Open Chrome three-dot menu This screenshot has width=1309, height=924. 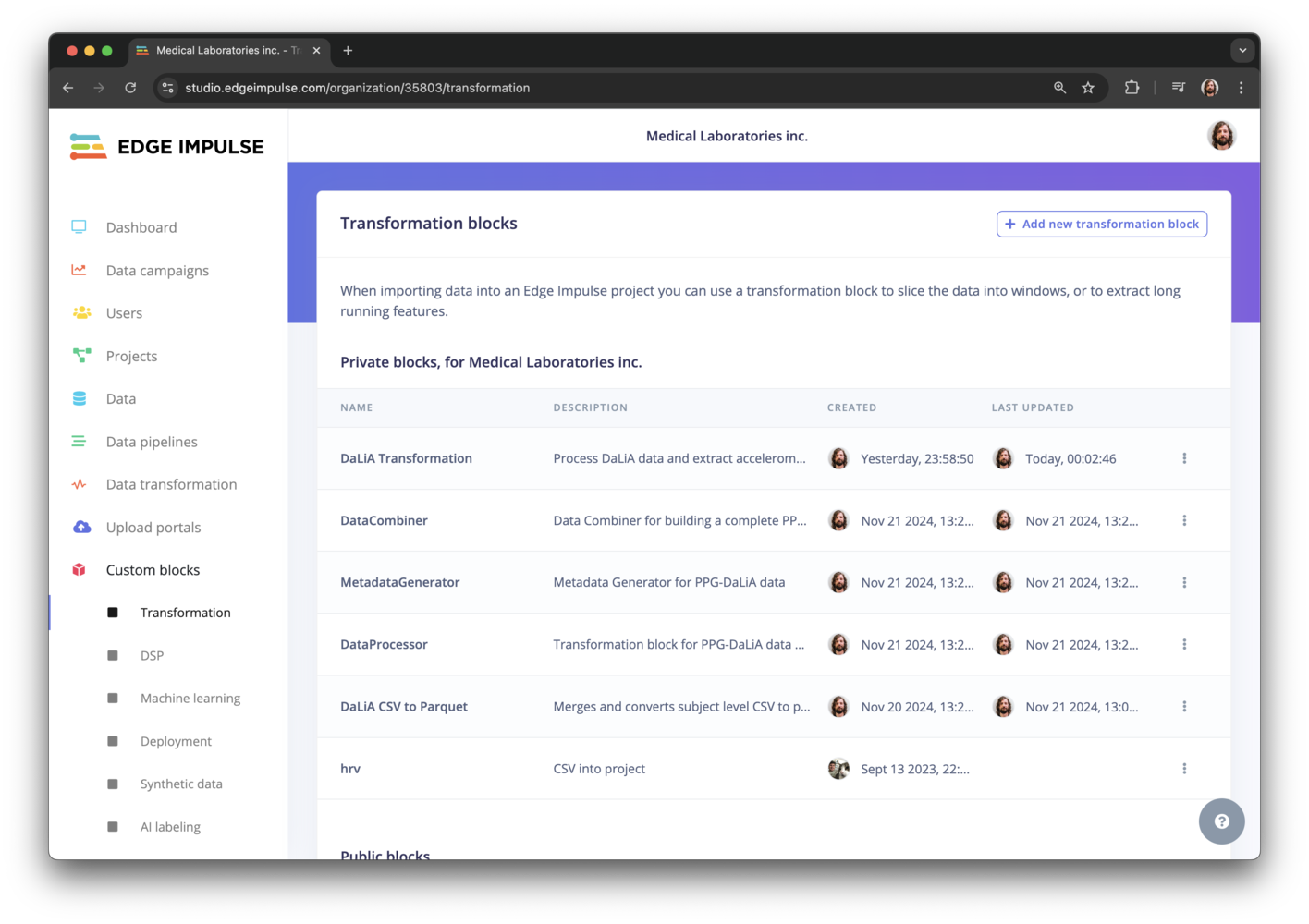click(x=1241, y=88)
